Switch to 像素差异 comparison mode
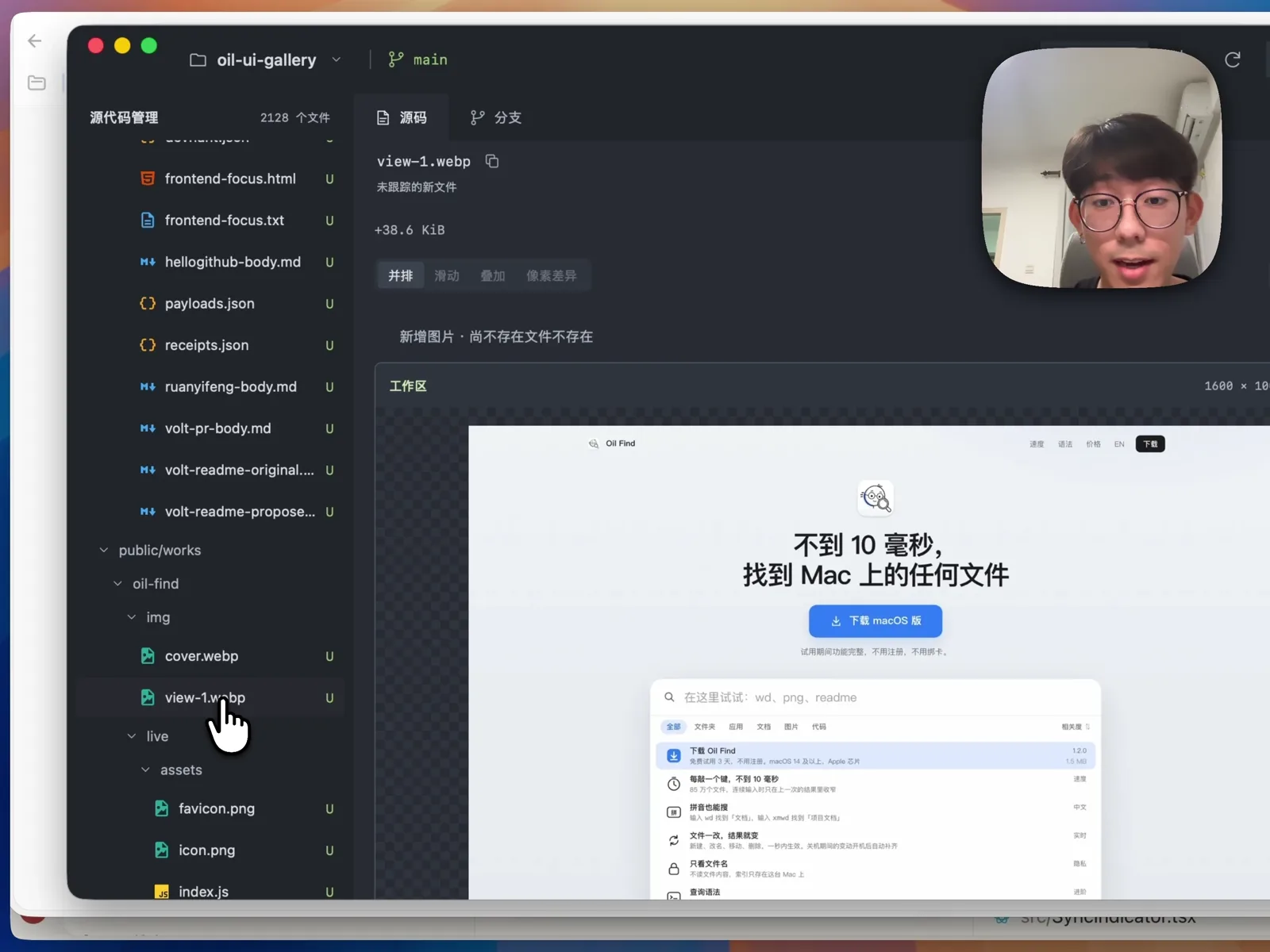The height and width of the screenshot is (952, 1270). pos(552,275)
